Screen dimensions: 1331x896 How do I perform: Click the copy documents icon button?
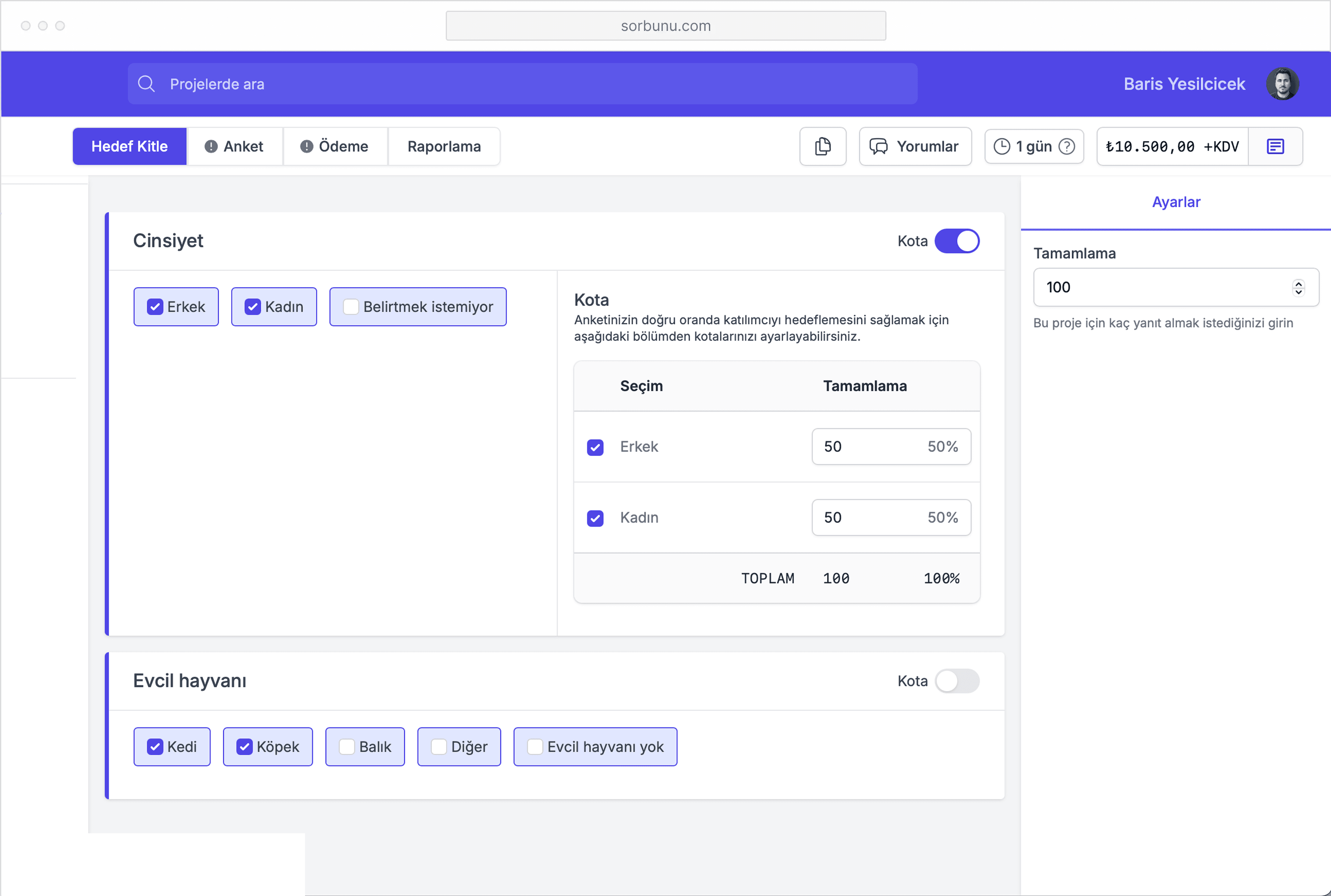pos(823,146)
